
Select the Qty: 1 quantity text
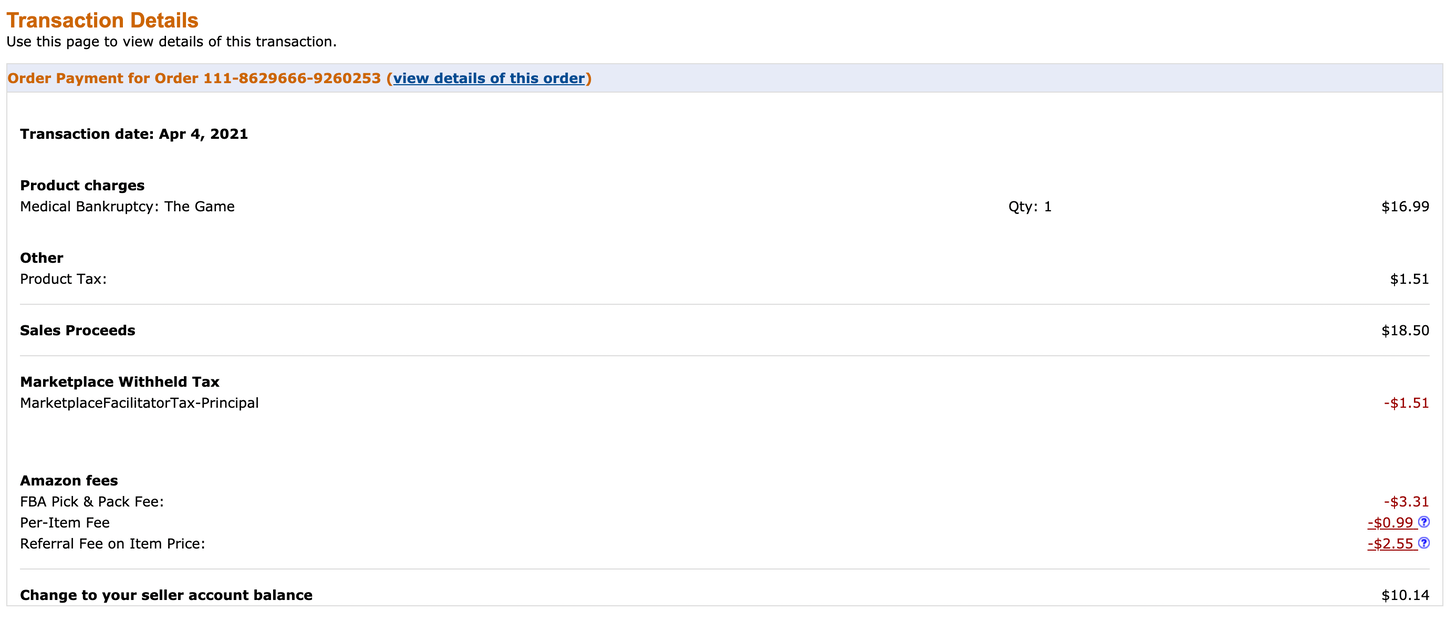tap(1030, 207)
